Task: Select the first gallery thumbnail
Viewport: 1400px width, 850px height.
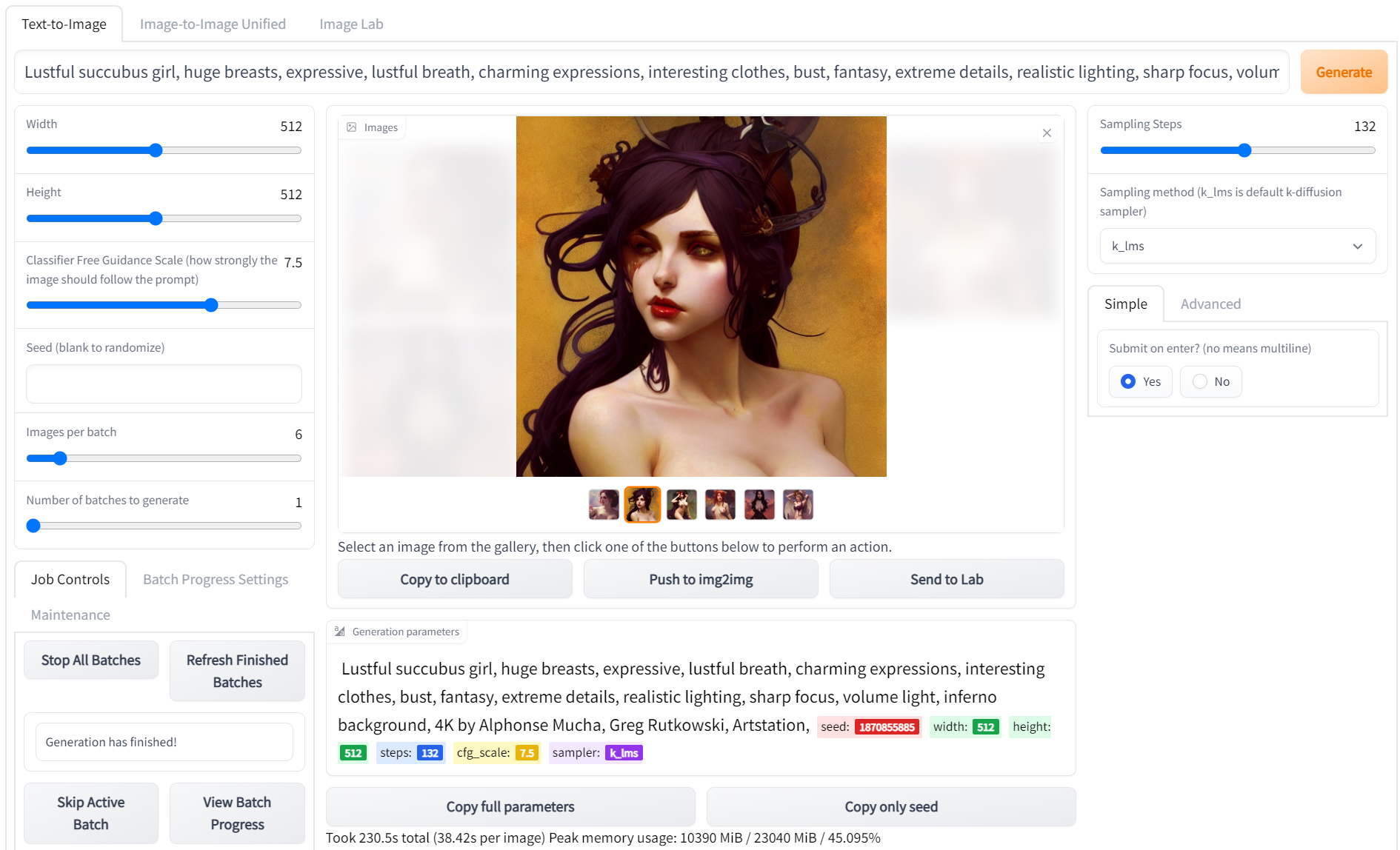Action: [x=604, y=505]
